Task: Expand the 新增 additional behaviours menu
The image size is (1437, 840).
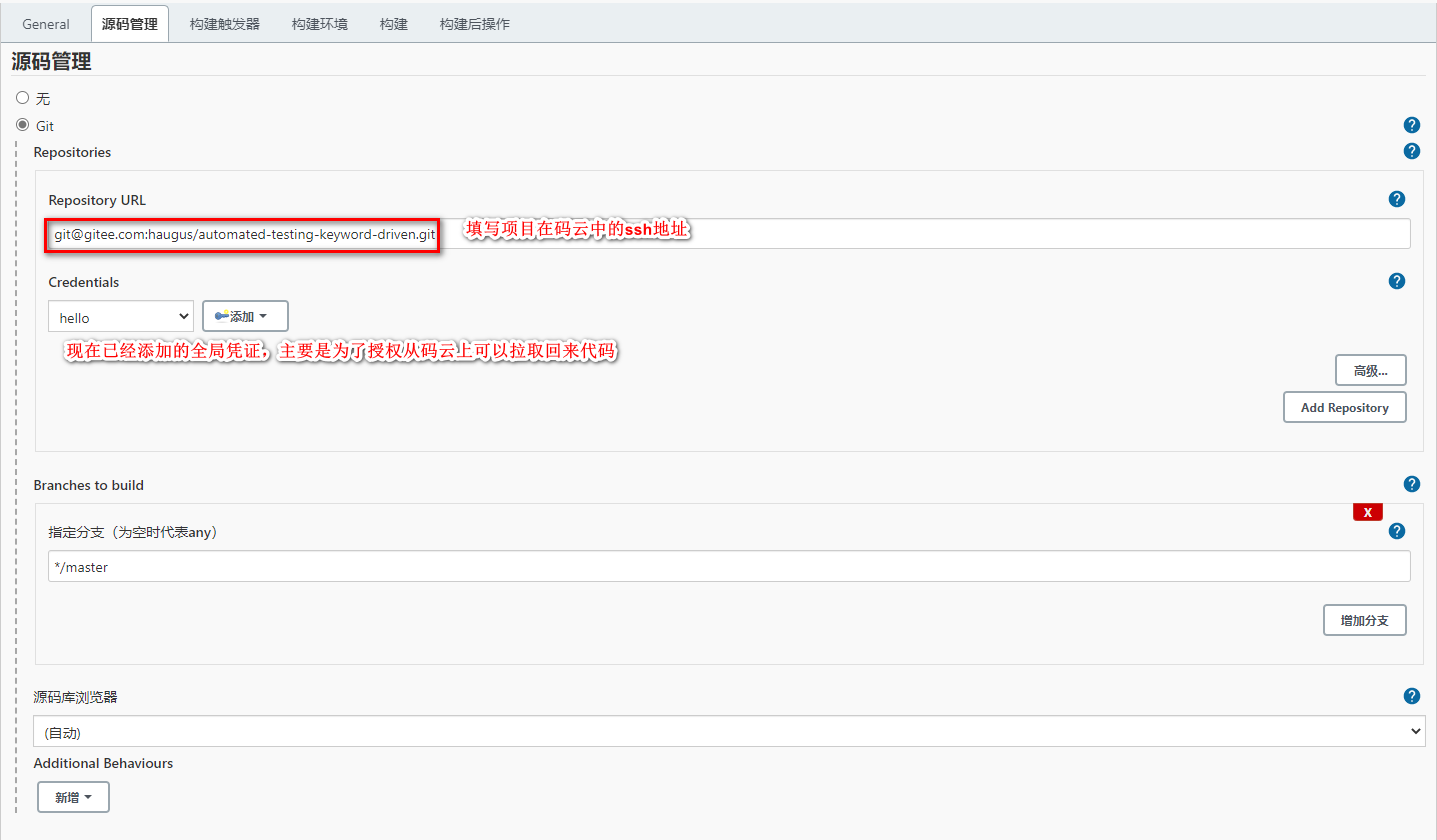Action: 73,797
